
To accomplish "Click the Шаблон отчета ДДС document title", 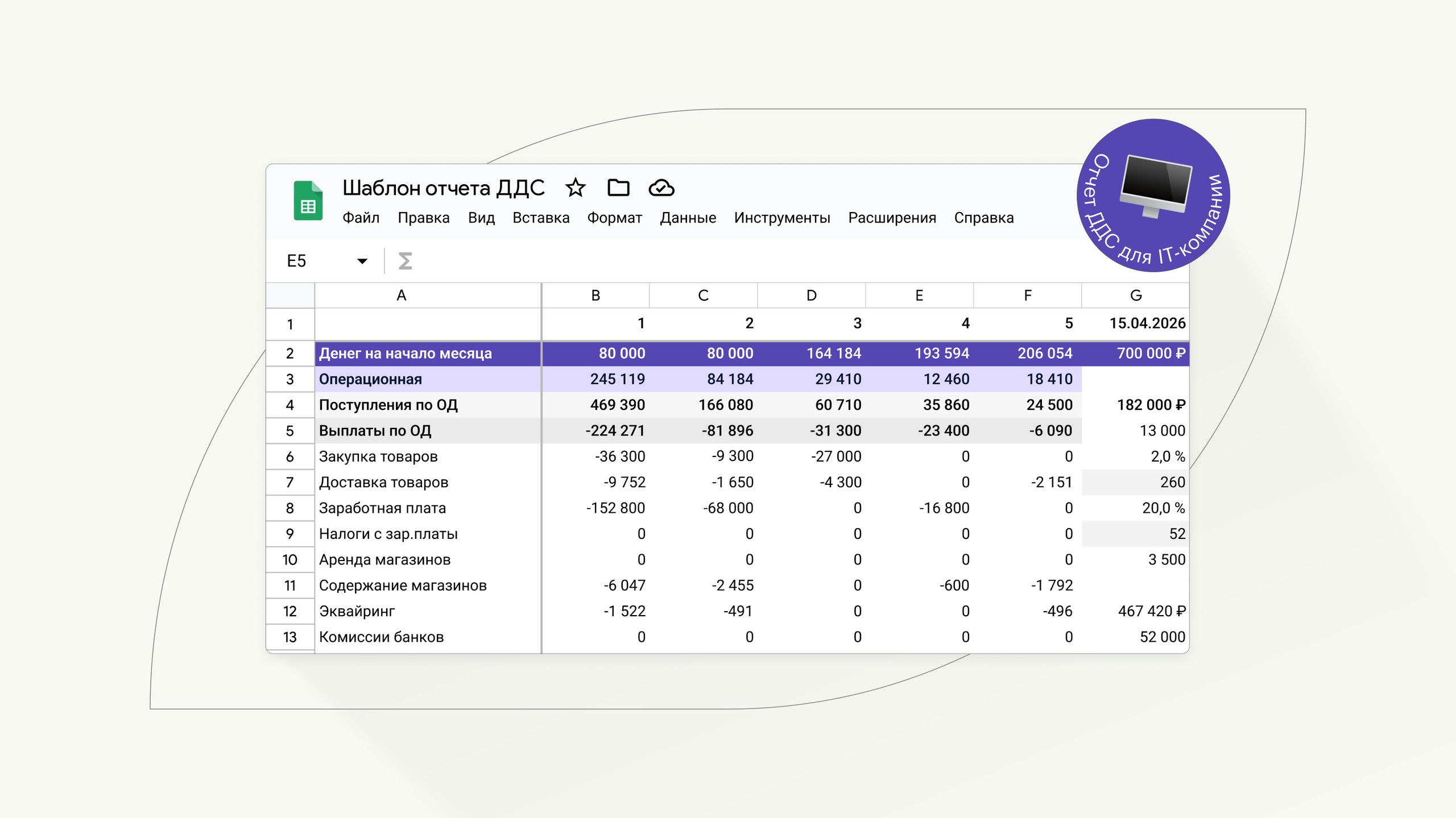I will pos(444,188).
